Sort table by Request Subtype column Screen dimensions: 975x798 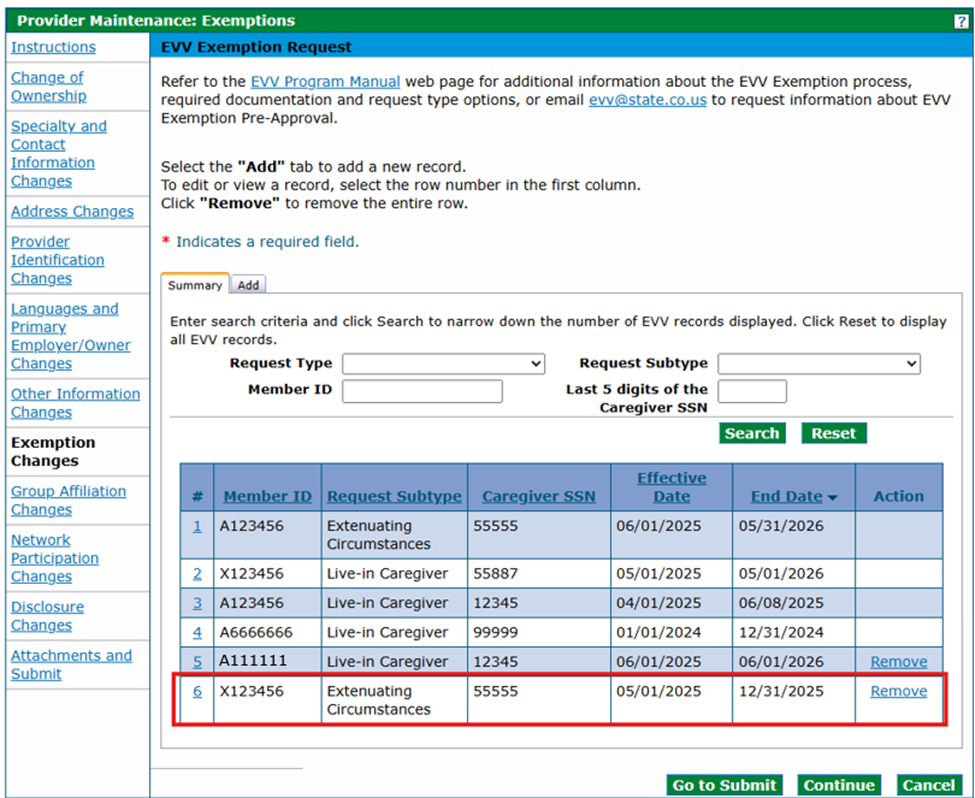394,496
